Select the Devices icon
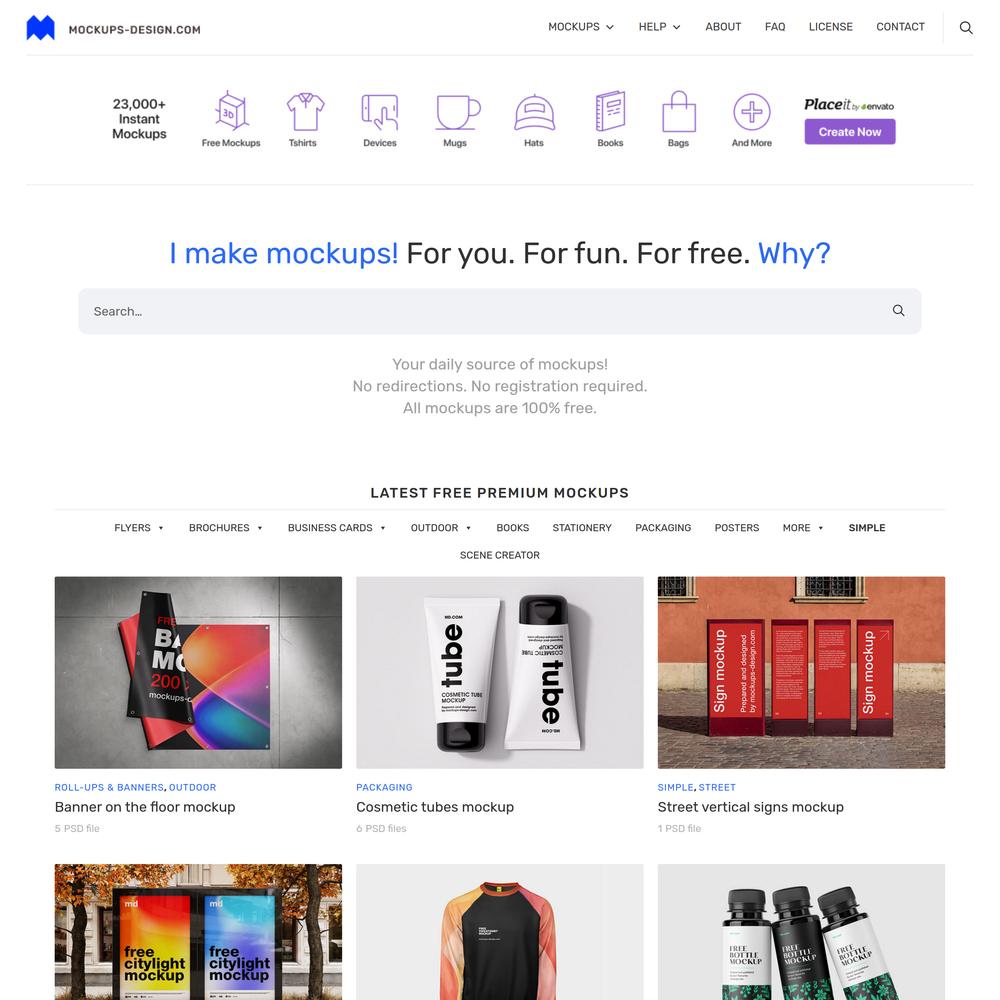The image size is (1000, 1000). [x=380, y=111]
